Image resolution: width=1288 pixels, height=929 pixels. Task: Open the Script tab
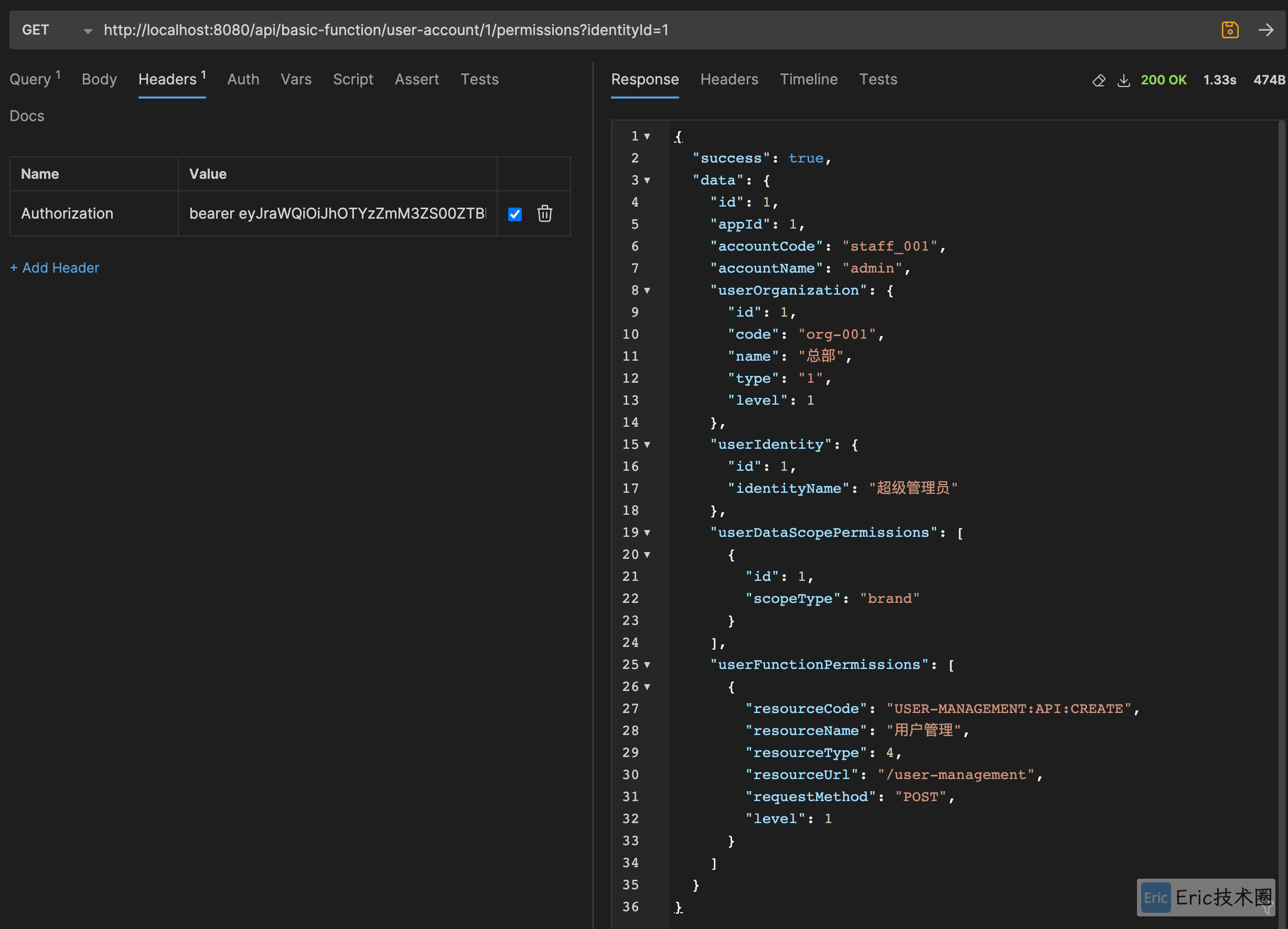click(352, 79)
